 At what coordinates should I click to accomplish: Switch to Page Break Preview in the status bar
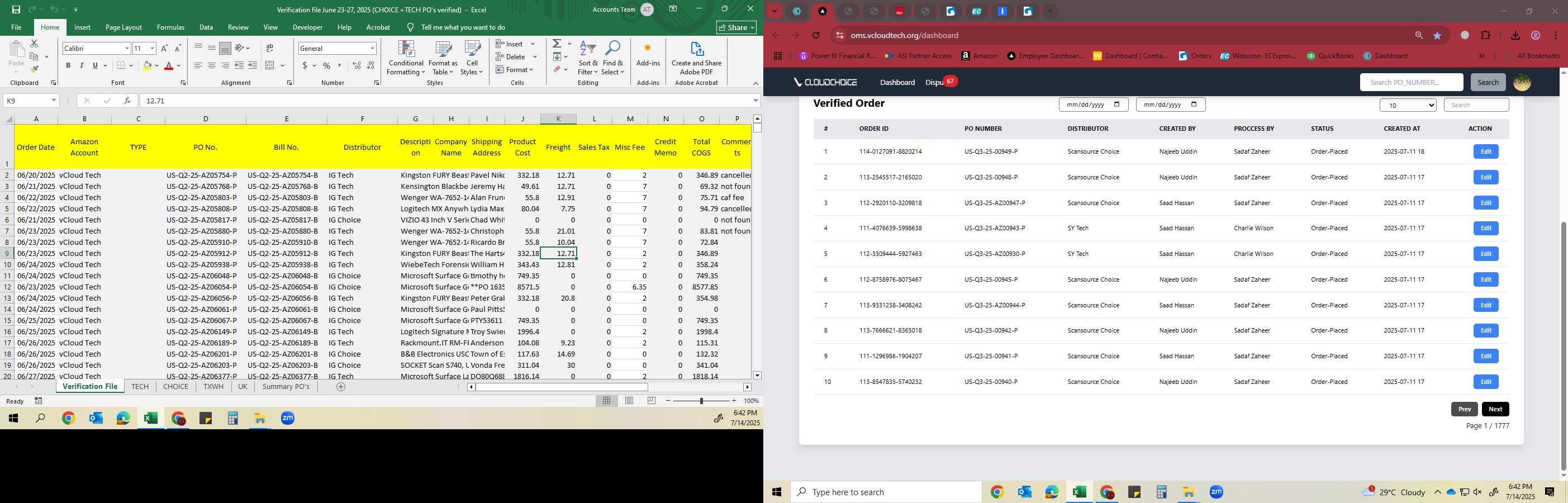tap(652, 401)
